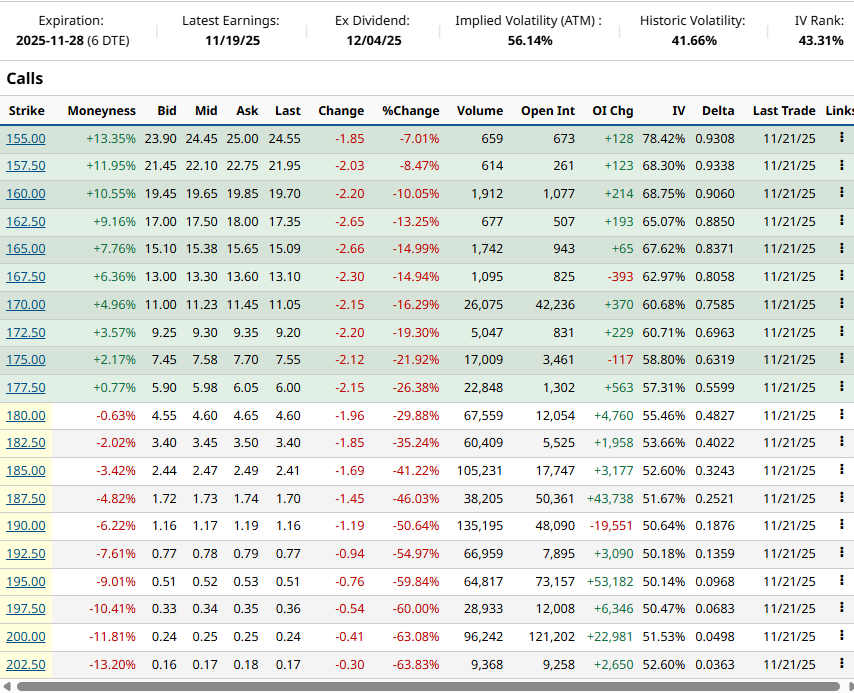
Task: Open the 162.50 strike link
Action: (26, 222)
